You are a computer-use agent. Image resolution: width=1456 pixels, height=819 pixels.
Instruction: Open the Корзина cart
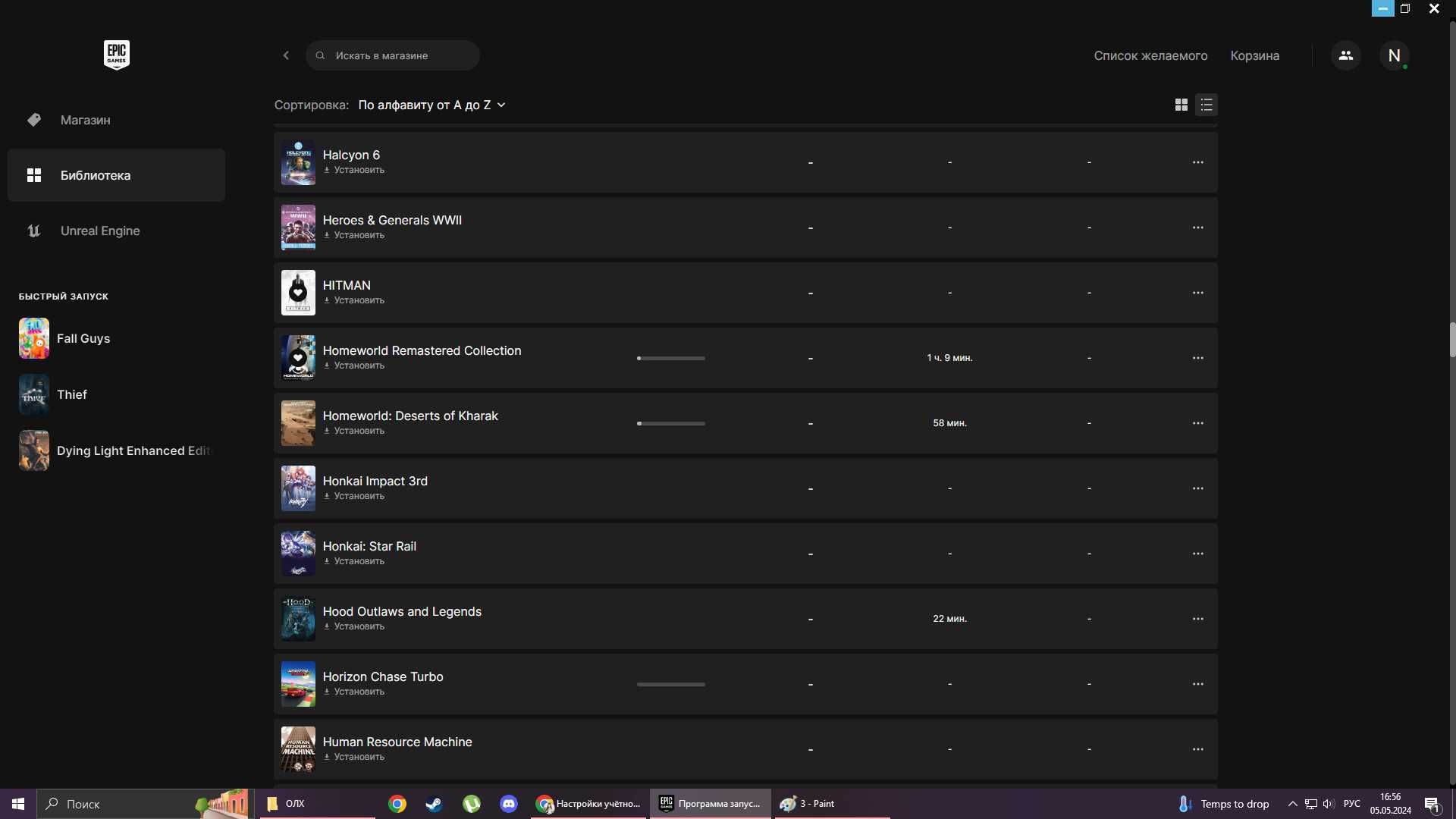pyautogui.click(x=1254, y=55)
